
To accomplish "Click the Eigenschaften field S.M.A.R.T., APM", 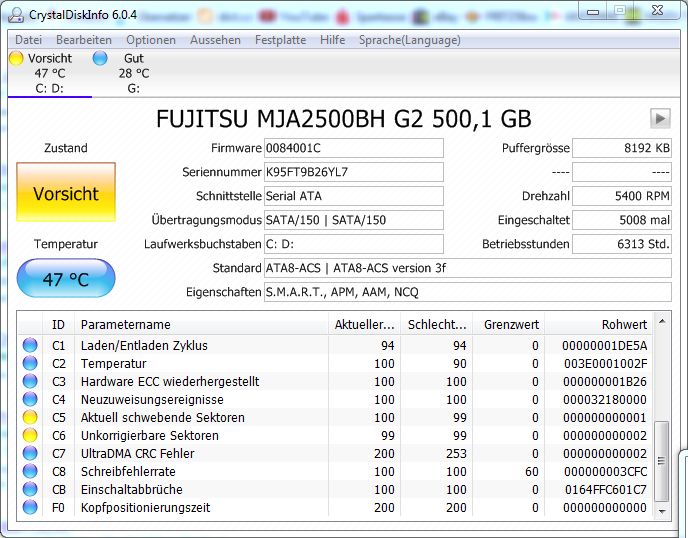I will [x=468, y=292].
